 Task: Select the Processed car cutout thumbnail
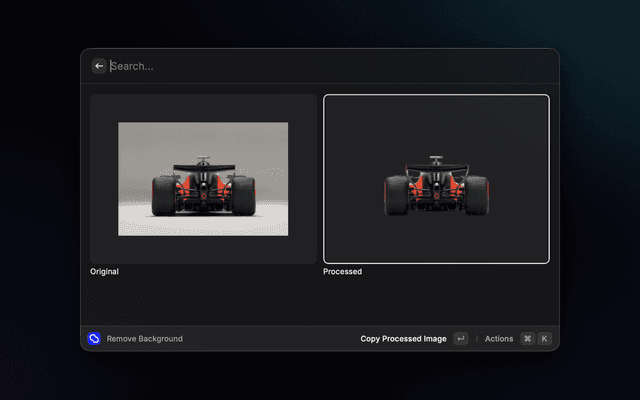click(436, 179)
